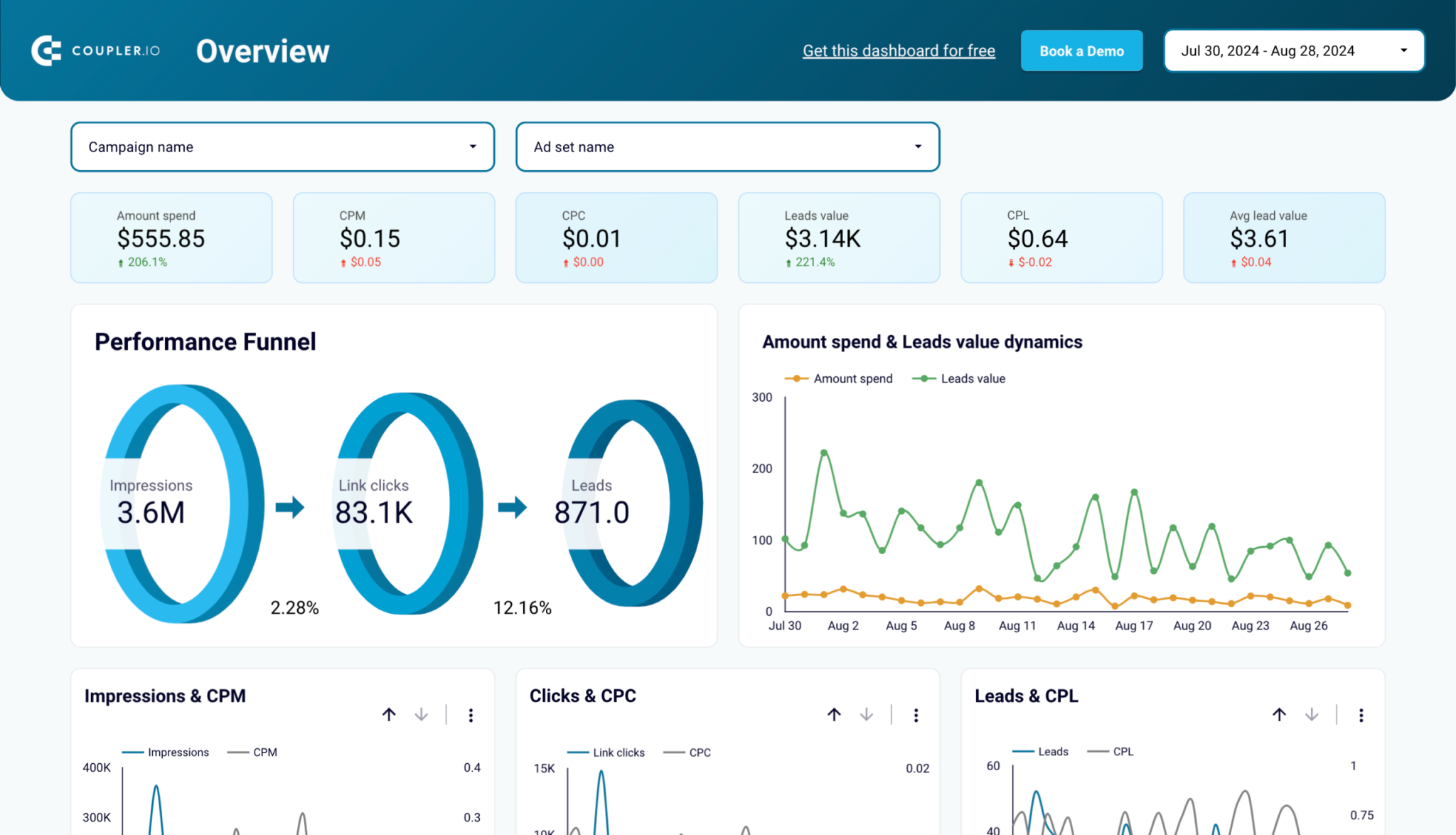Open the Get this dashboard for free link
Image resolution: width=1456 pixels, height=835 pixels.
(x=899, y=50)
